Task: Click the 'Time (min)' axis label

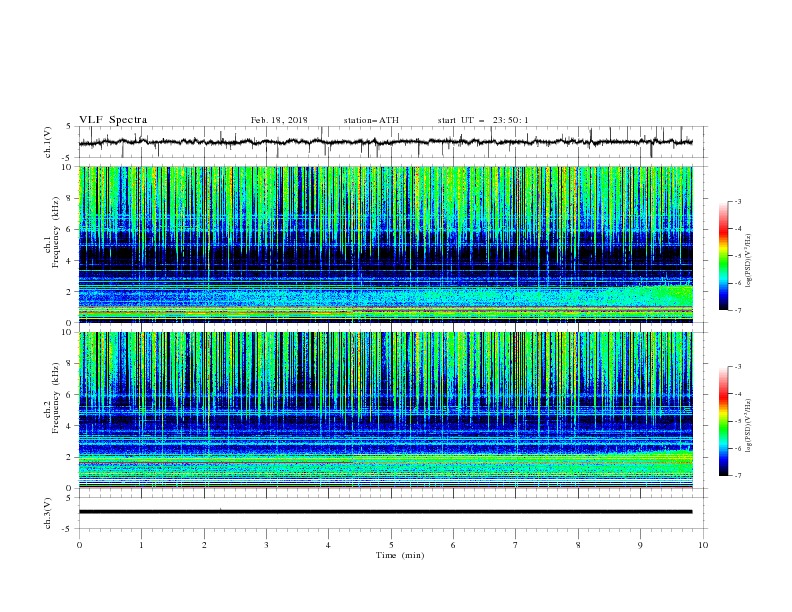Action: [x=400, y=555]
